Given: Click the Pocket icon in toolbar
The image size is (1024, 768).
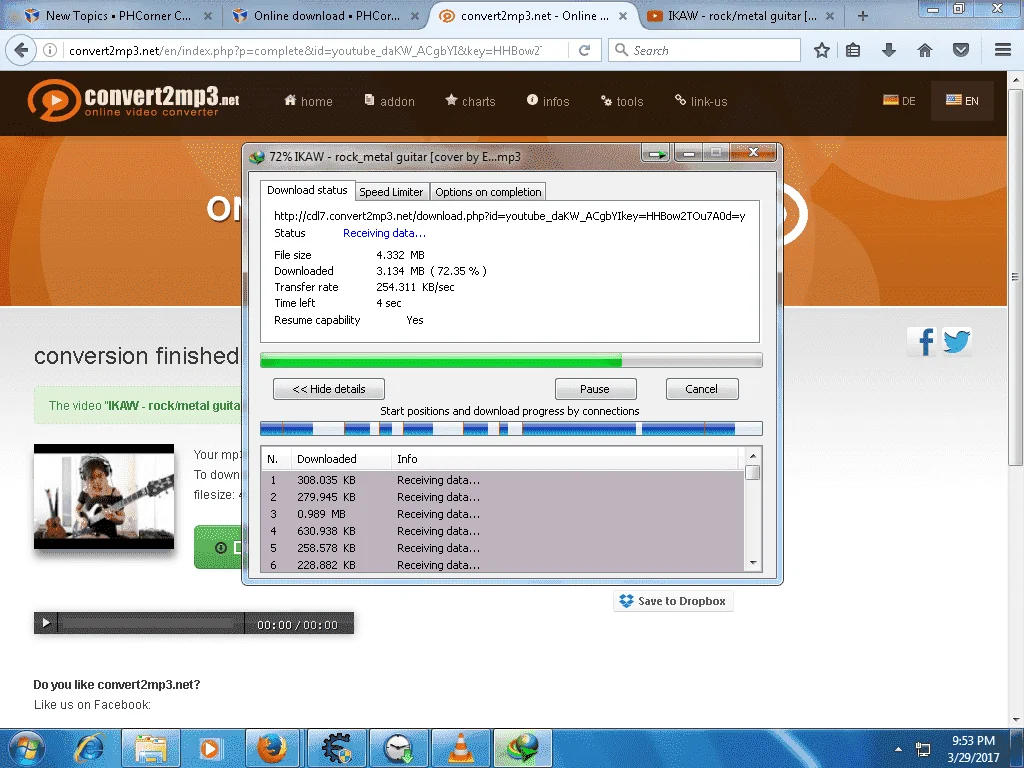Looking at the screenshot, I should 961,50.
